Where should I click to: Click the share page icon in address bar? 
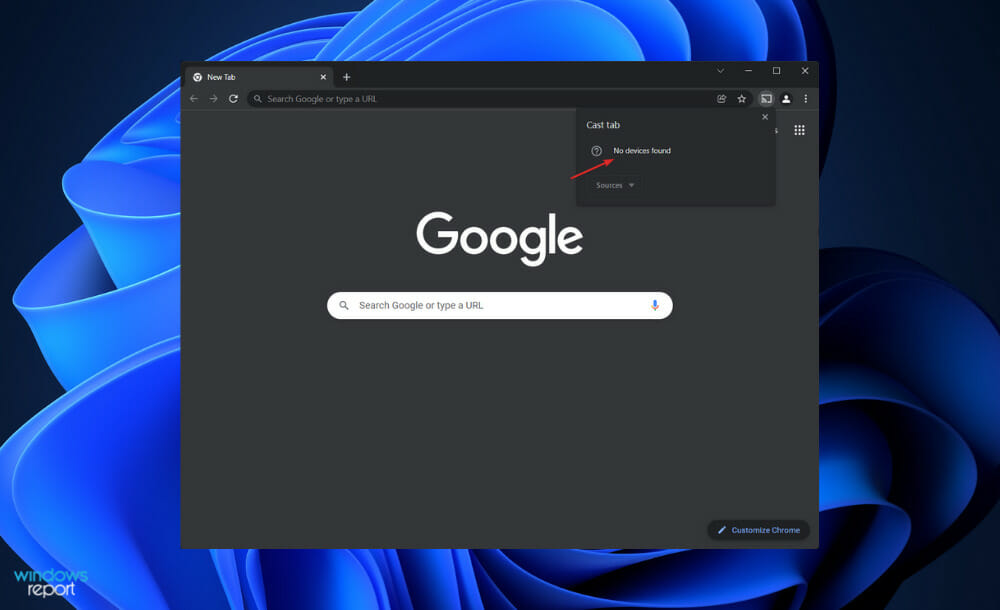point(721,99)
